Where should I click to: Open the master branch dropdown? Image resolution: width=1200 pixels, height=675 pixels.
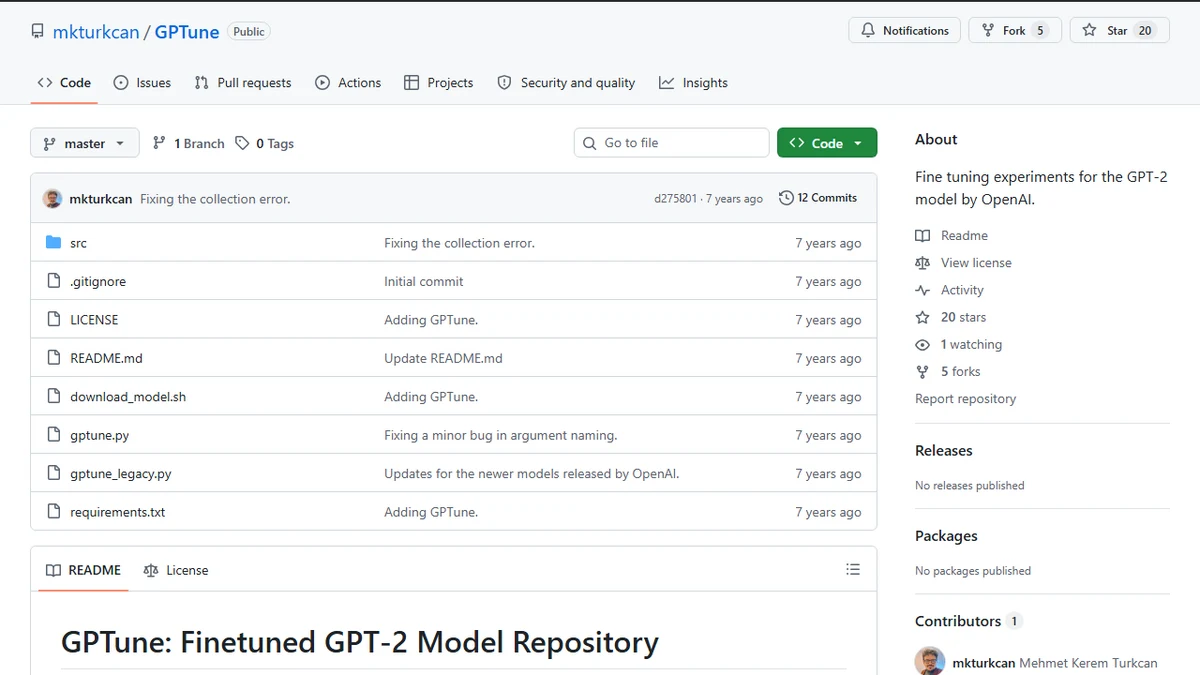(84, 143)
